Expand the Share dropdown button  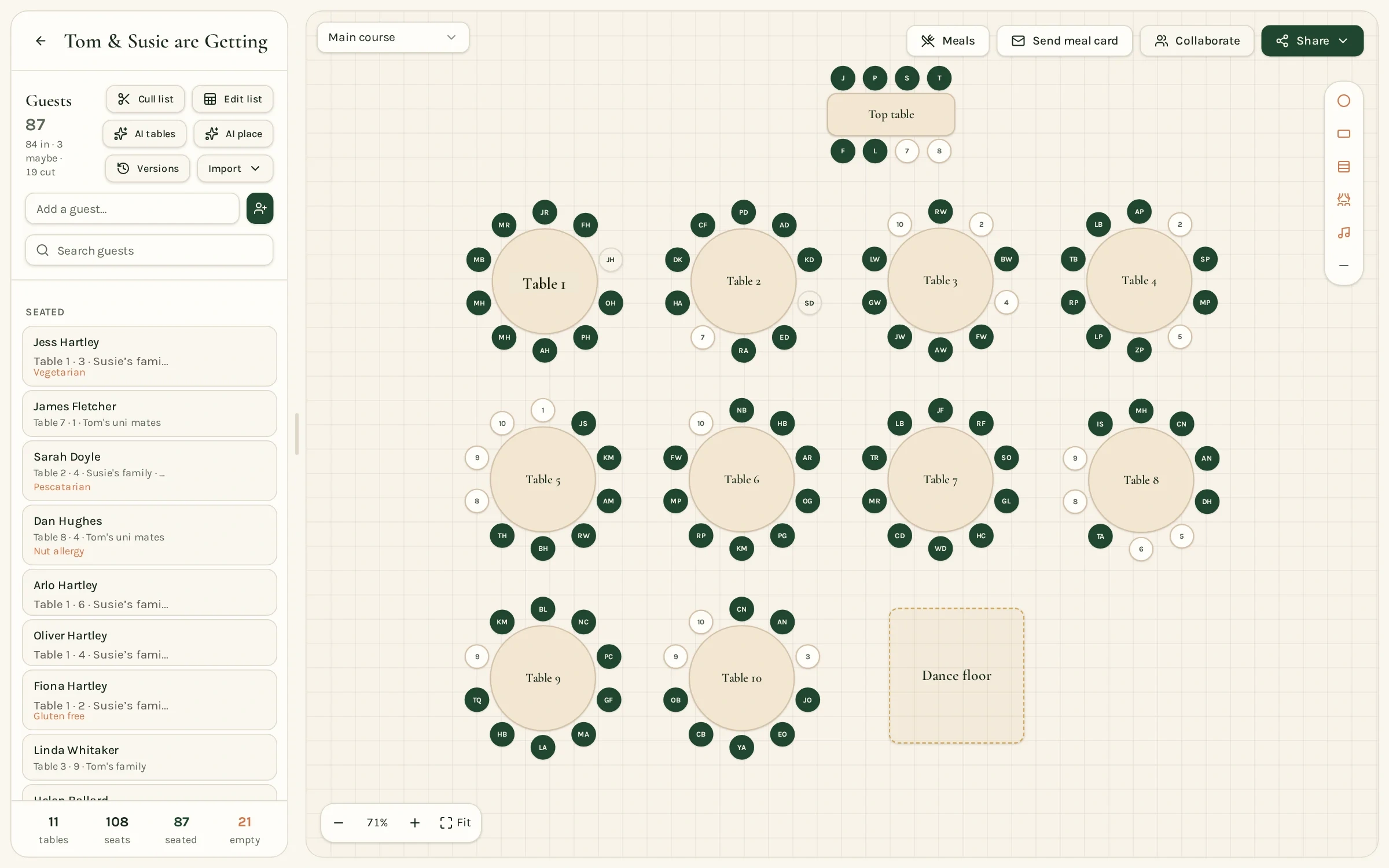click(1312, 41)
